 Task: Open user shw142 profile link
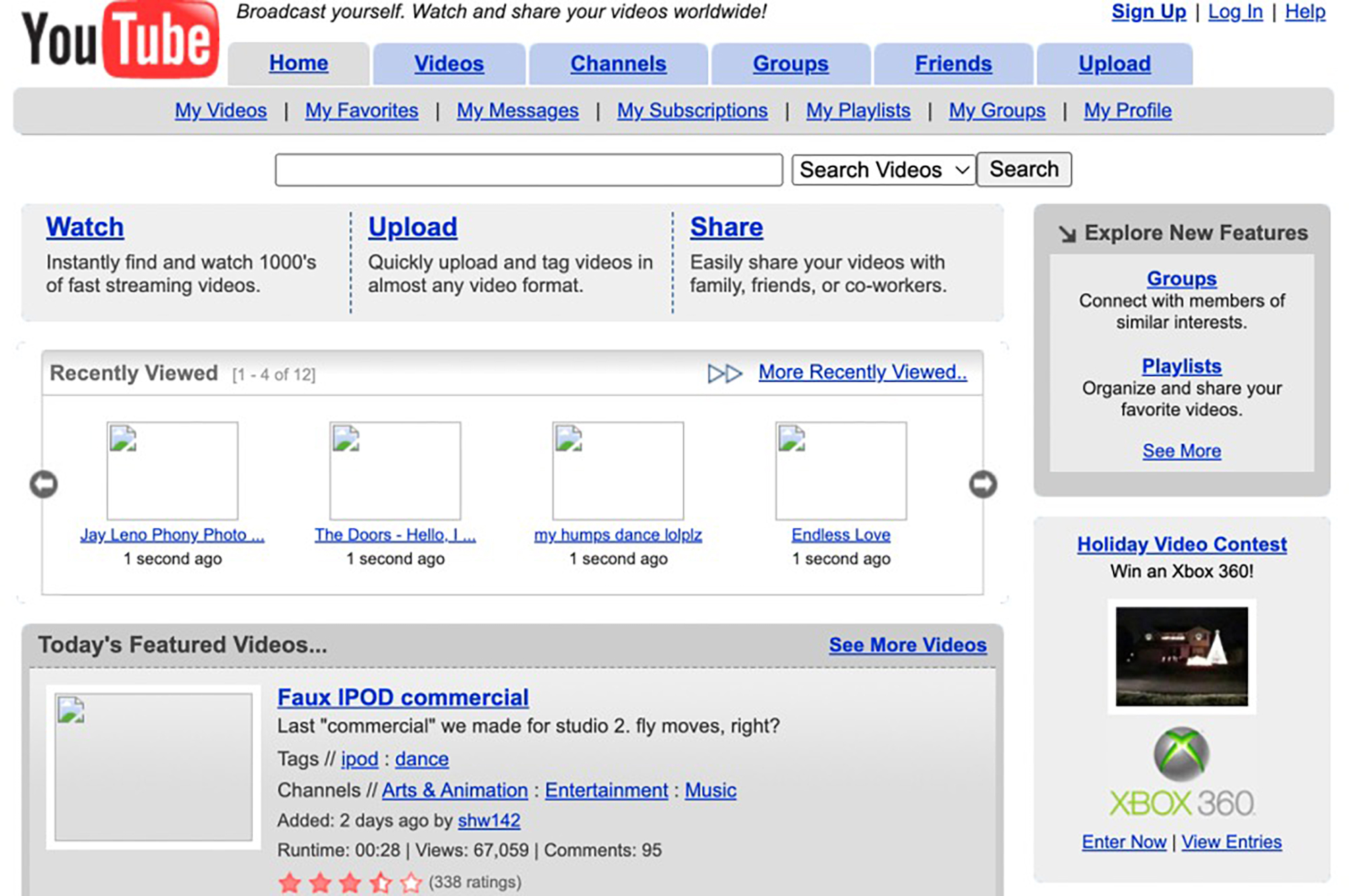click(489, 820)
